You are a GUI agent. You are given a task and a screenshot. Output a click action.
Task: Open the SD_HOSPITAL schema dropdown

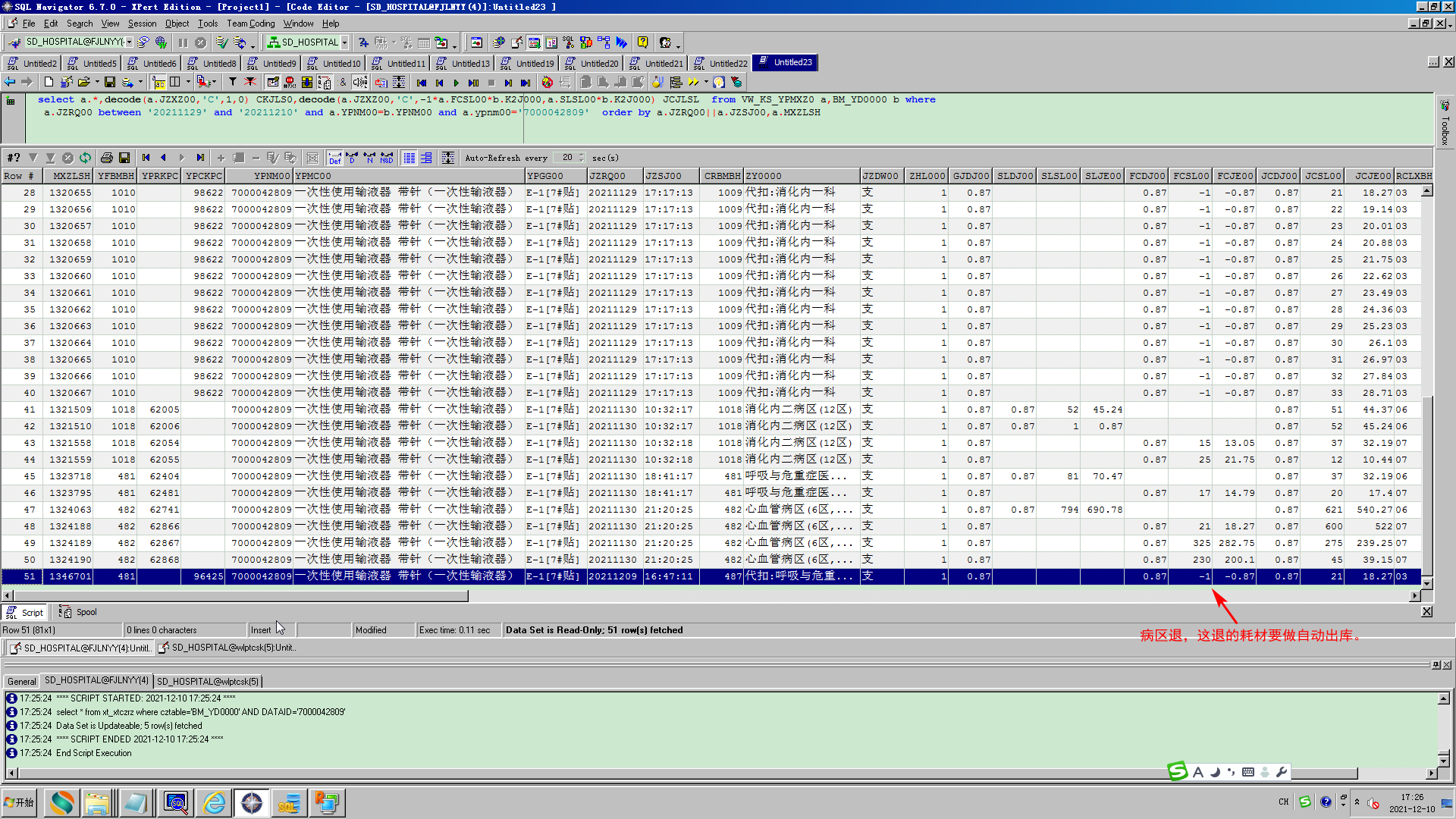coord(344,42)
